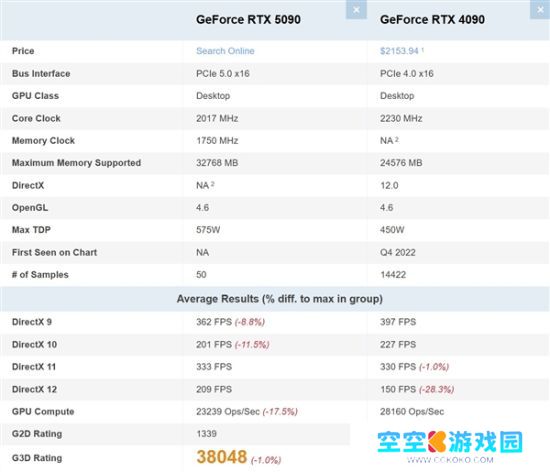The height and width of the screenshot is (472, 550).
Task: Click the 24576 MB value
Action: pyautogui.click(x=401, y=163)
